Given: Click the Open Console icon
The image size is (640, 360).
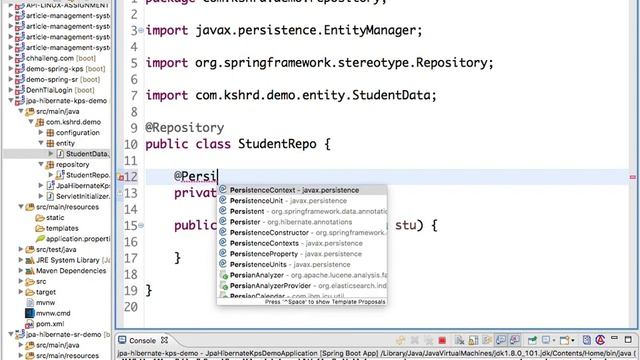Looking at the screenshot, I should [x=564, y=340].
